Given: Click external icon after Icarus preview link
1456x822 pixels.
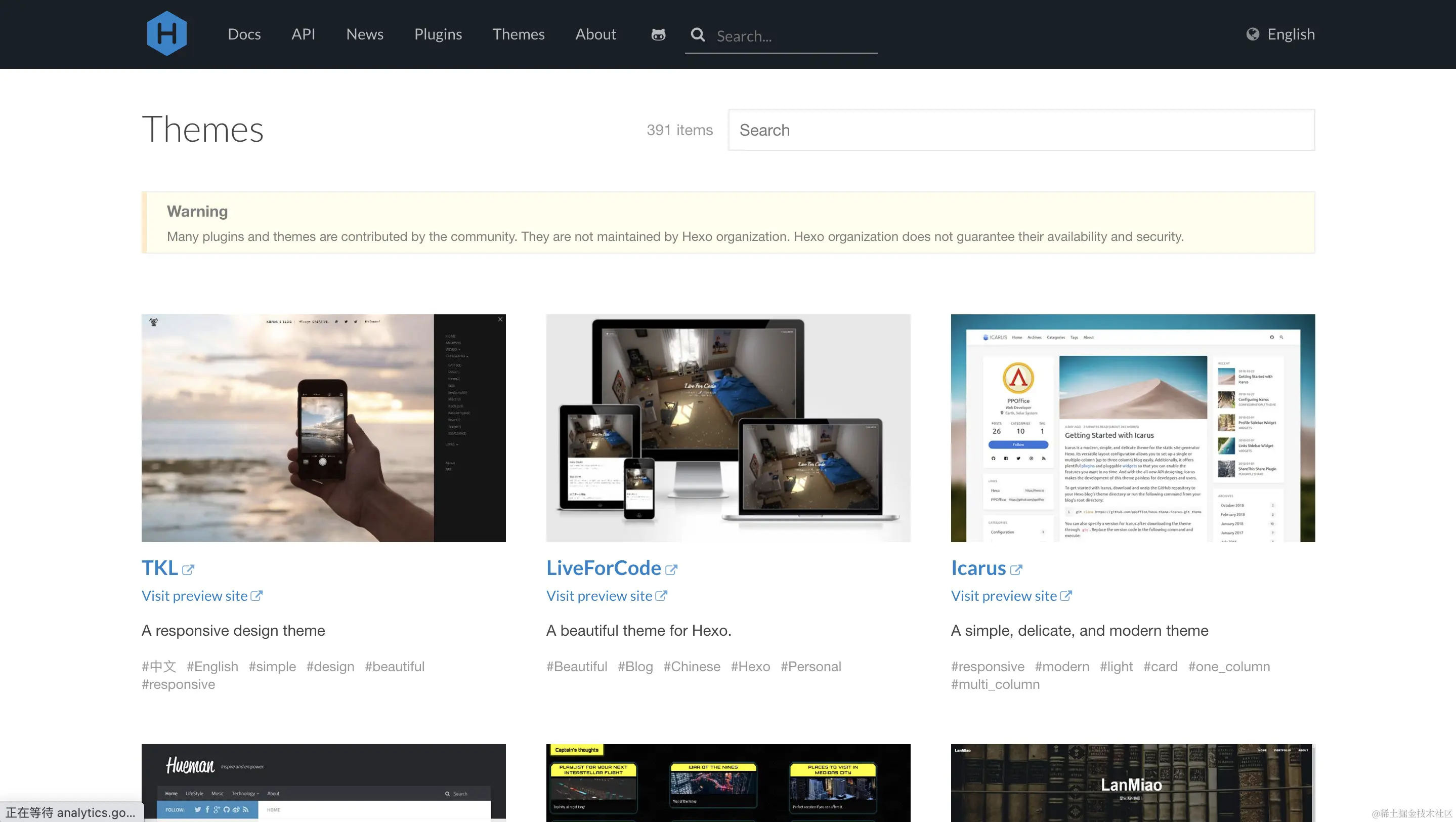Looking at the screenshot, I should [x=1066, y=596].
